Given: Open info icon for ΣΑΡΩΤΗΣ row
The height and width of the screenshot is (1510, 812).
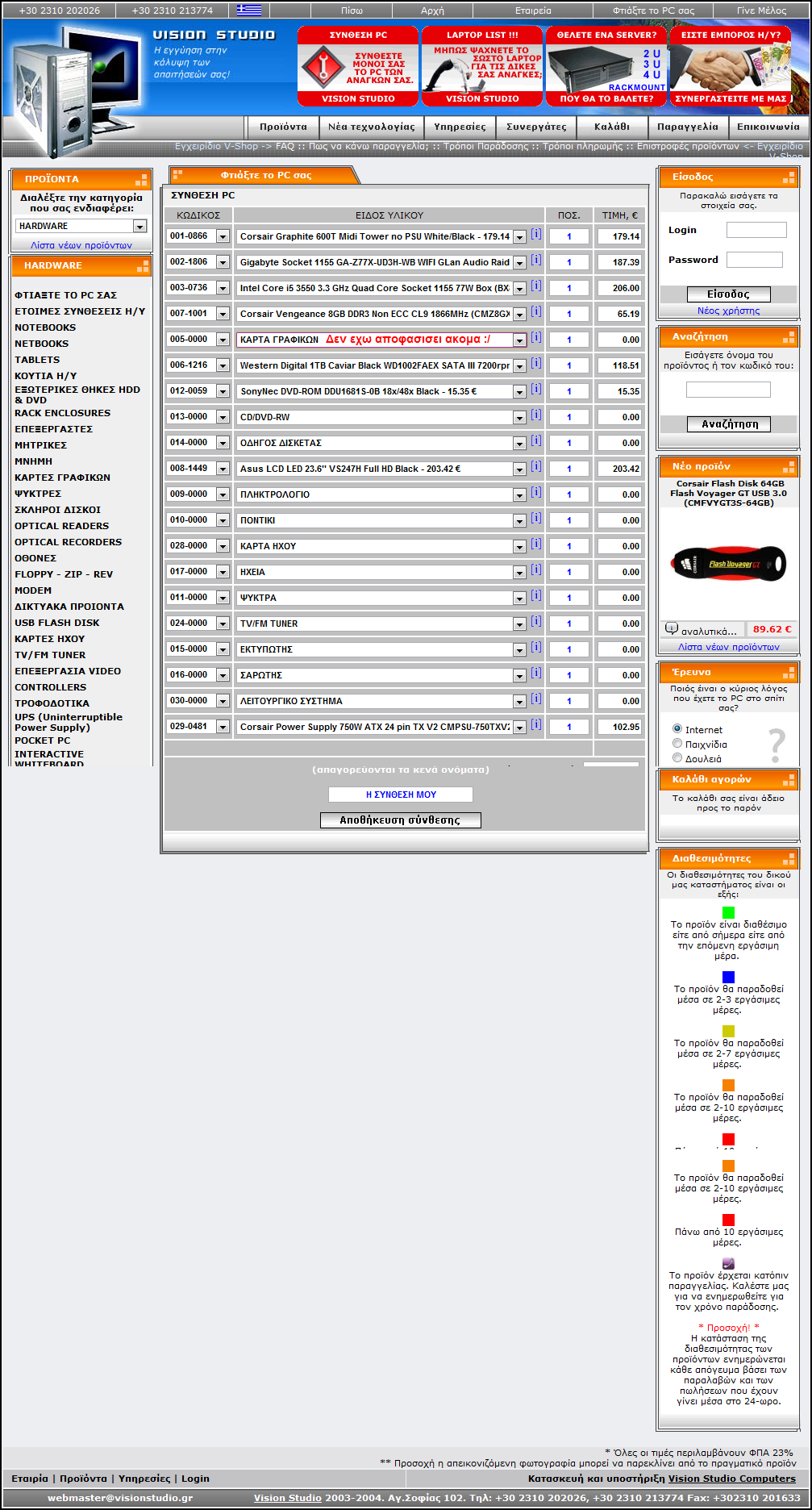Looking at the screenshot, I should [x=536, y=674].
